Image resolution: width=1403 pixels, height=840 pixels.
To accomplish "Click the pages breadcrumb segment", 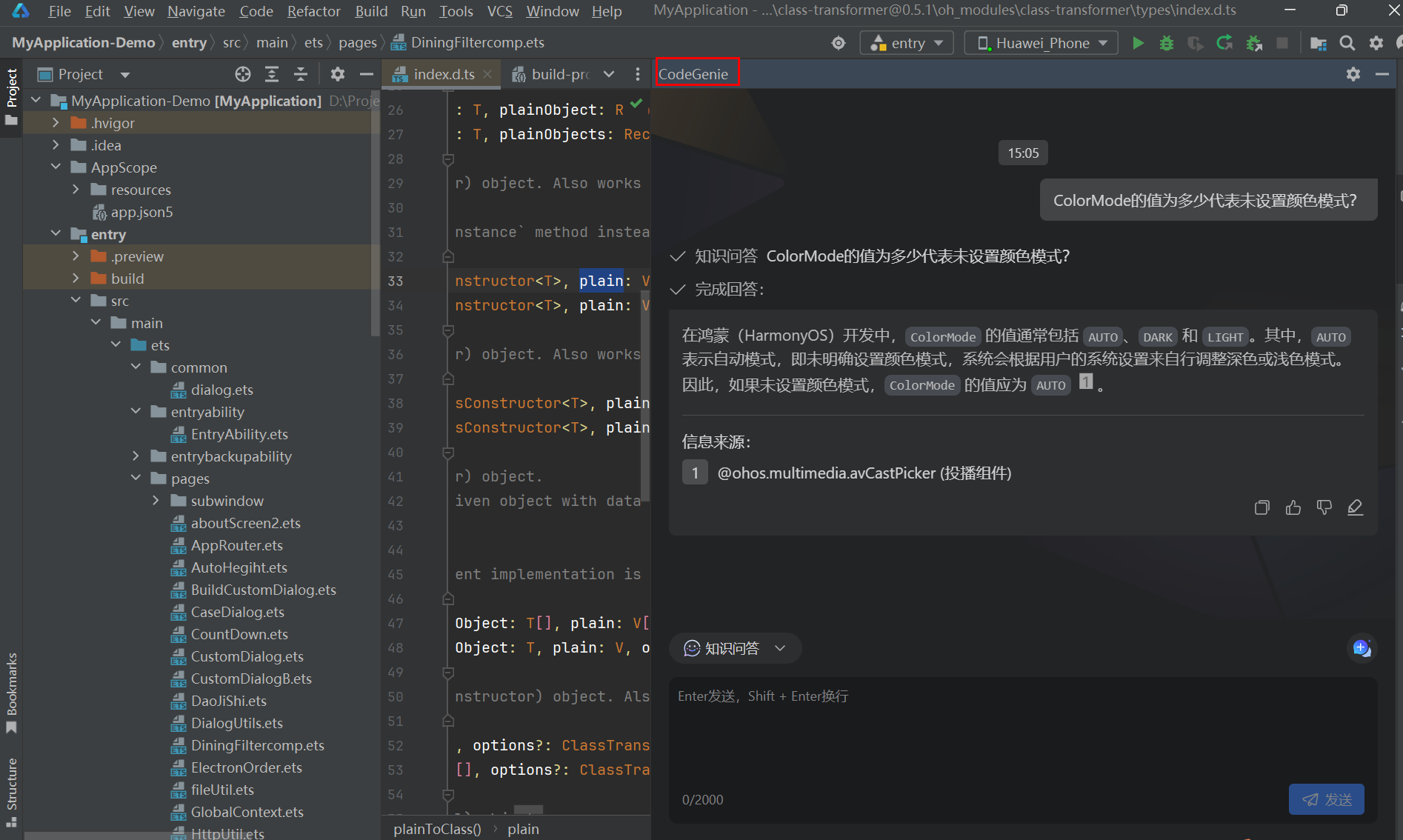I will 358,43.
